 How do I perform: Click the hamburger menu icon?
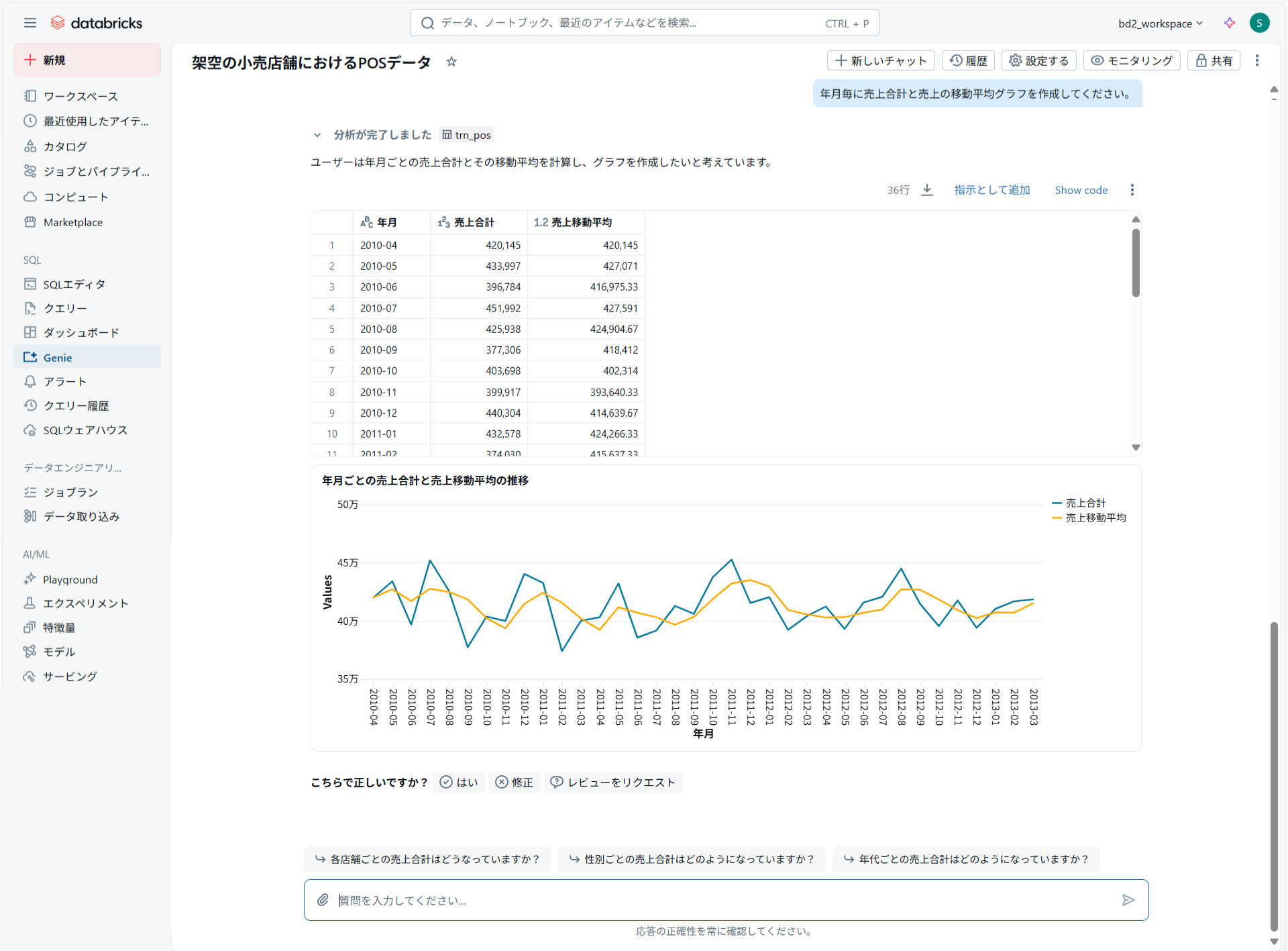(30, 23)
